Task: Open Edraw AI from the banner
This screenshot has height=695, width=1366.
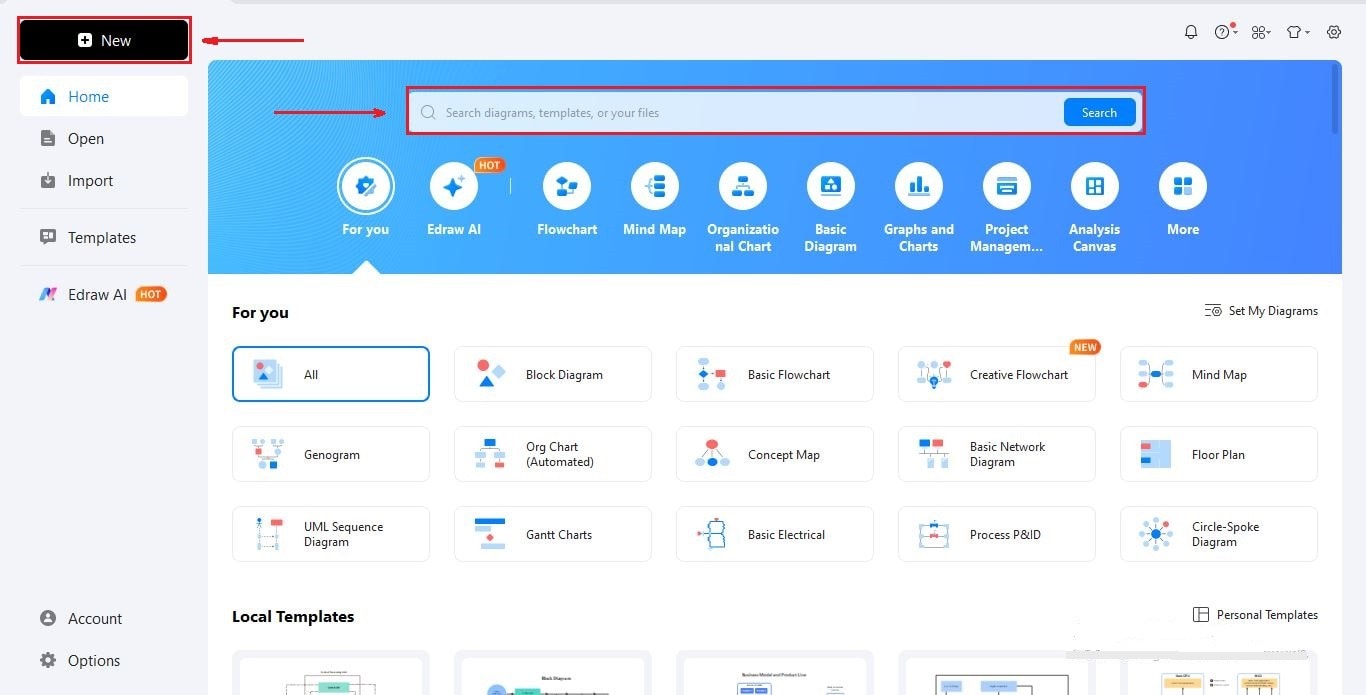Action: tap(453, 186)
